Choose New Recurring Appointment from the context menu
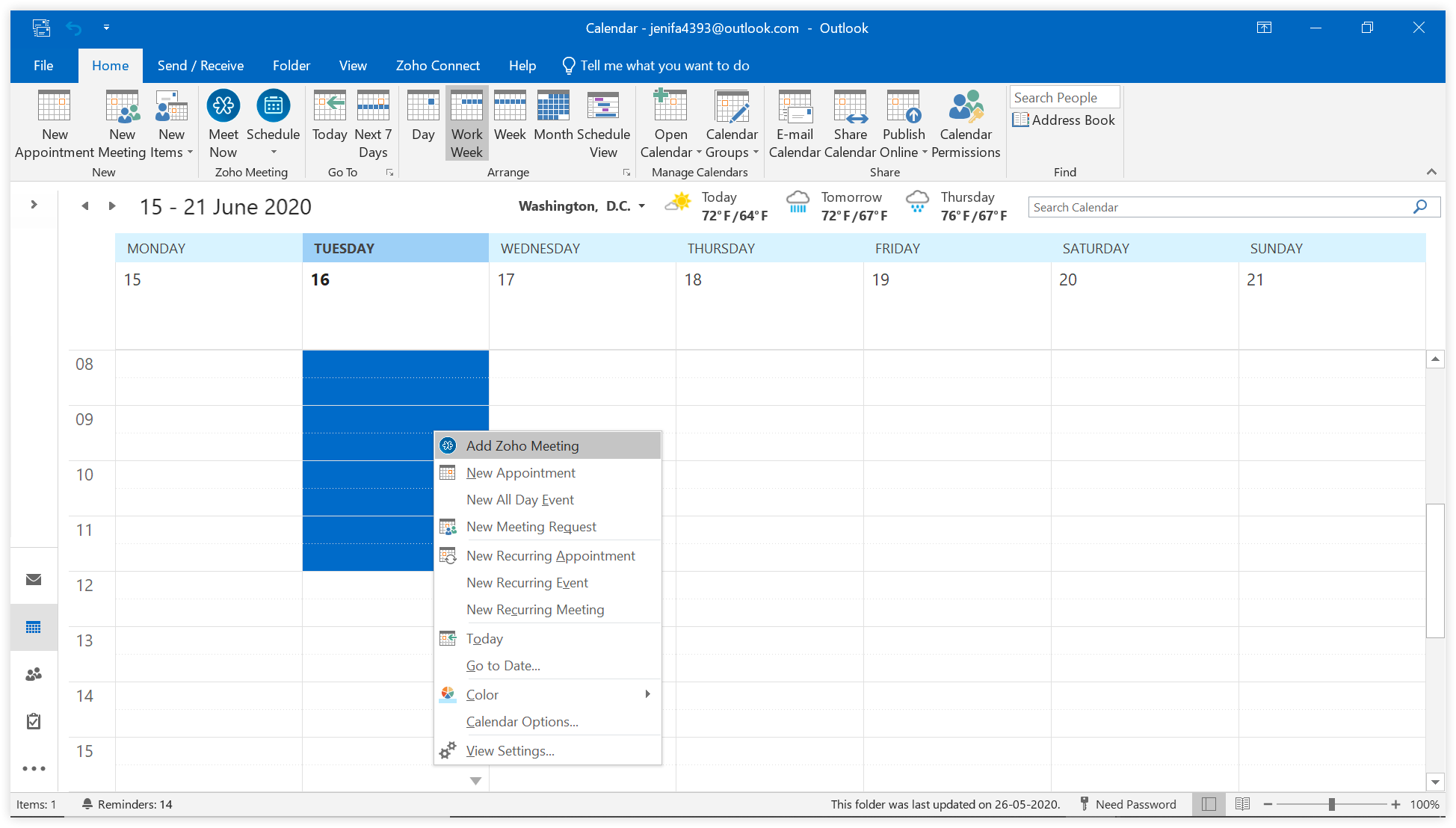The height and width of the screenshot is (828, 1456). tap(550, 555)
